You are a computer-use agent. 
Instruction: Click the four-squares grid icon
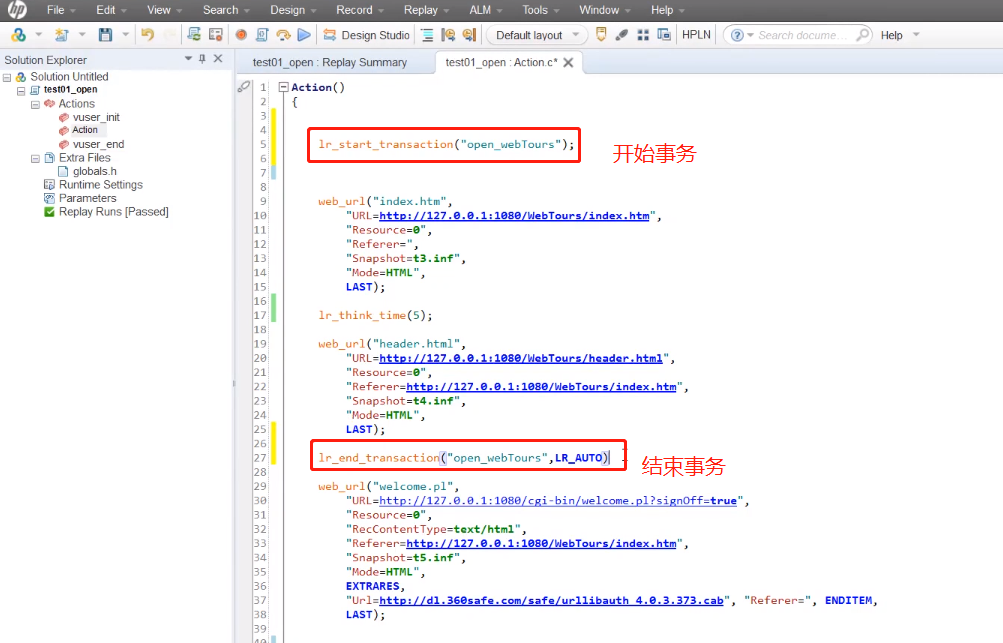pyautogui.click(x=643, y=35)
